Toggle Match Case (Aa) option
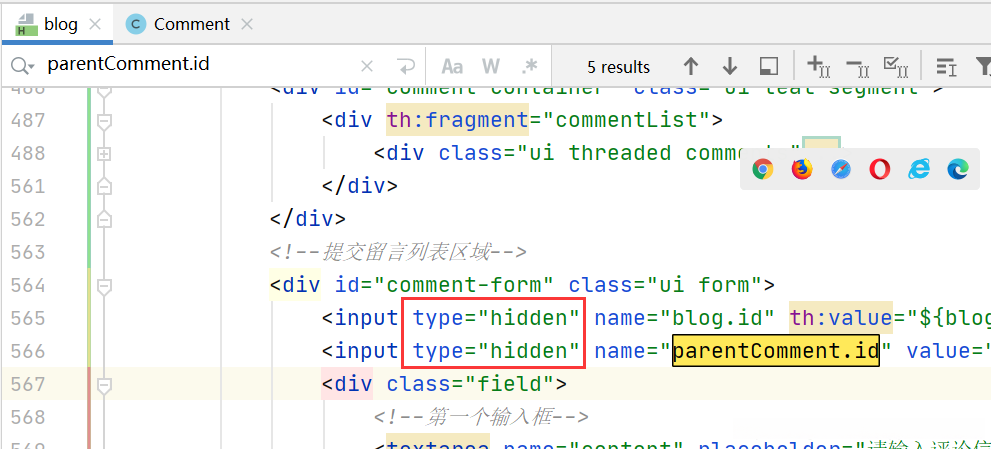Image resolution: width=991 pixels, height=449 pixels. [x=452, y=66]
